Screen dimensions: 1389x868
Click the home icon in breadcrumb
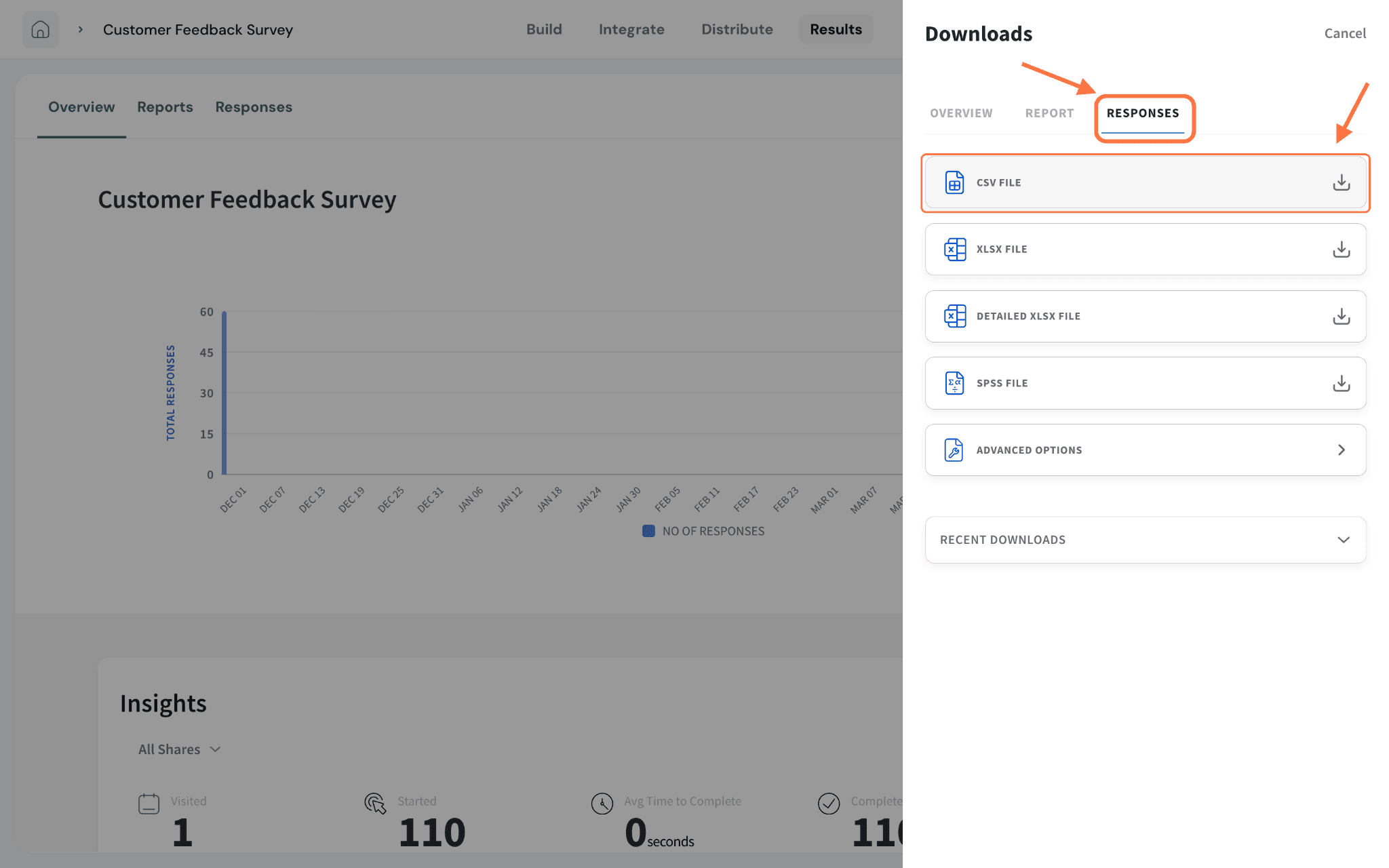41,30
